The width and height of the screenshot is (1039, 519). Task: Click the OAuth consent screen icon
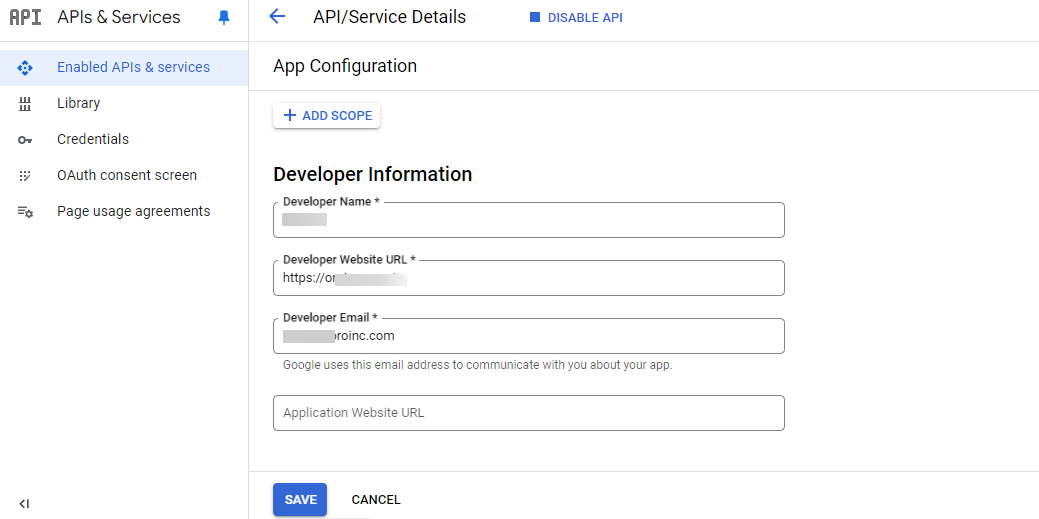pyautogui.click(x=26, y=175)
